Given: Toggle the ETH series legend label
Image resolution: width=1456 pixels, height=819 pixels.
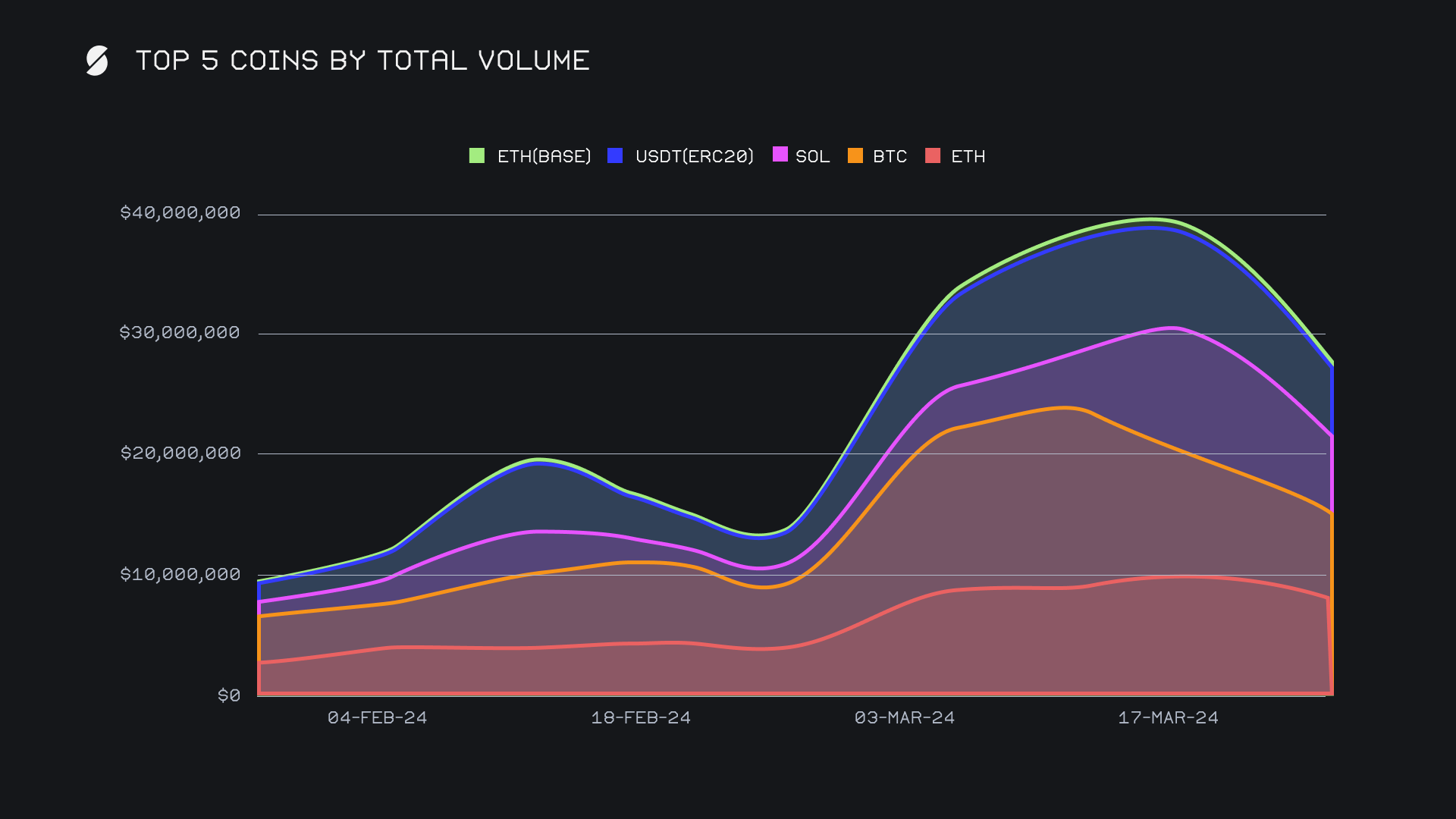Looking at the screenshot, I should tap(968, 156).
